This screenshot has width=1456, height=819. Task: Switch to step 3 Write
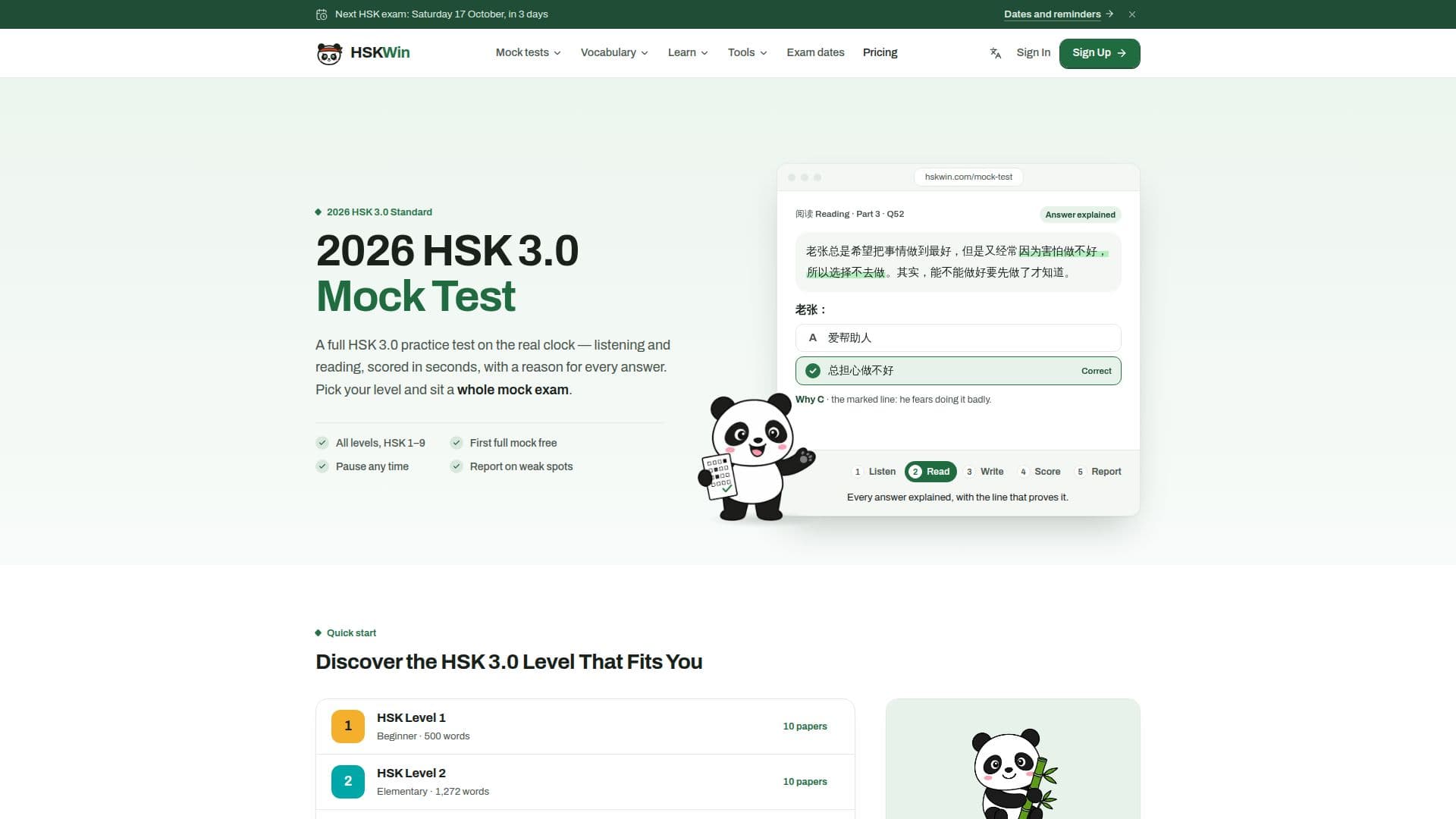(x=984, y=472)
